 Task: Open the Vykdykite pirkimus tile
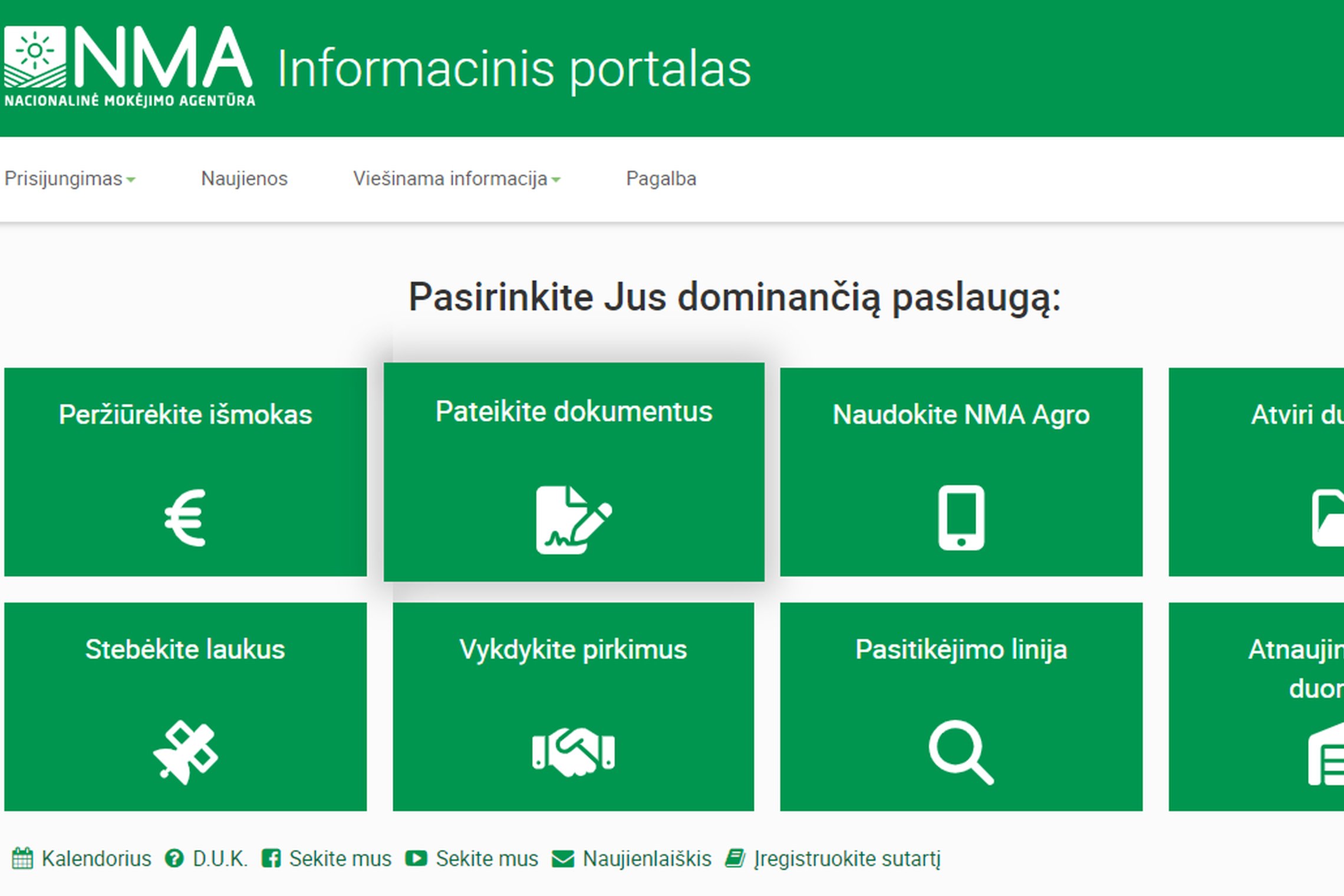pos(573,706)
